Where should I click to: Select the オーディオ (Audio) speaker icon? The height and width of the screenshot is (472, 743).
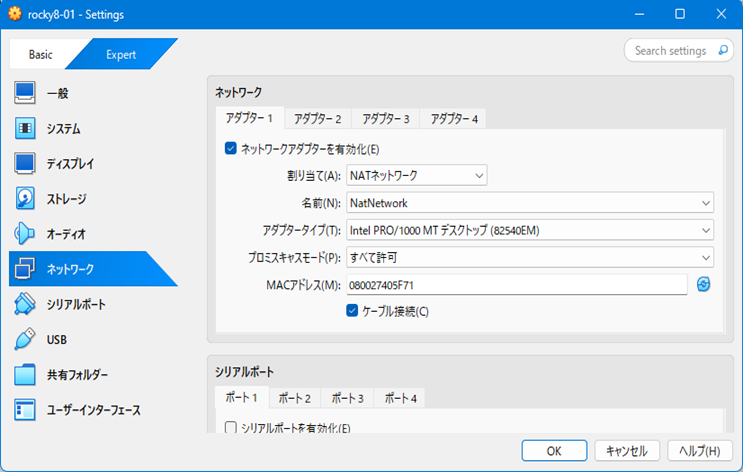point(25,234)
